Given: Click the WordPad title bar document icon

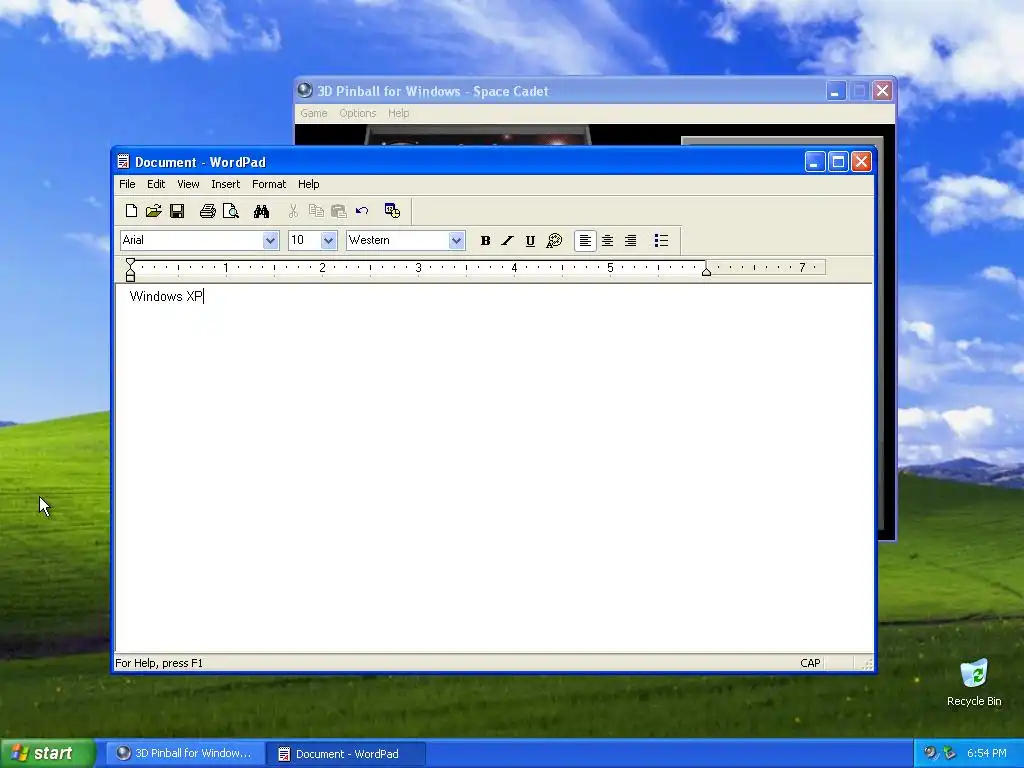Looking at the screenshot, I should coord(123,161).
